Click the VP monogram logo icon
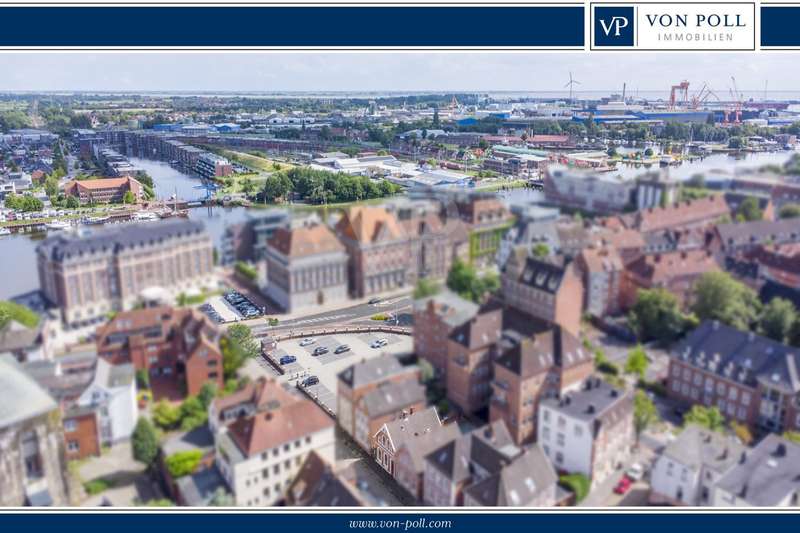Viewport: 800px width, 533px height. 614,27
